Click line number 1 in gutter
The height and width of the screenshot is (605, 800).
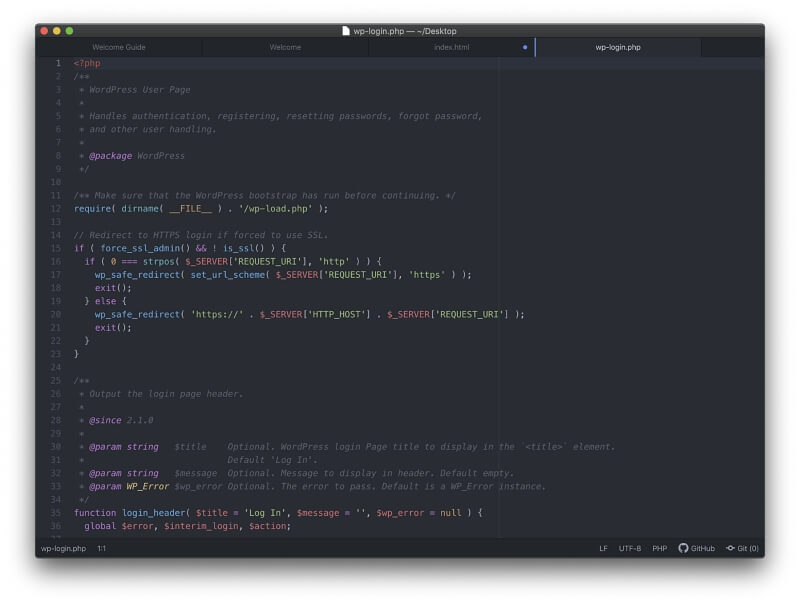point(58,63)
